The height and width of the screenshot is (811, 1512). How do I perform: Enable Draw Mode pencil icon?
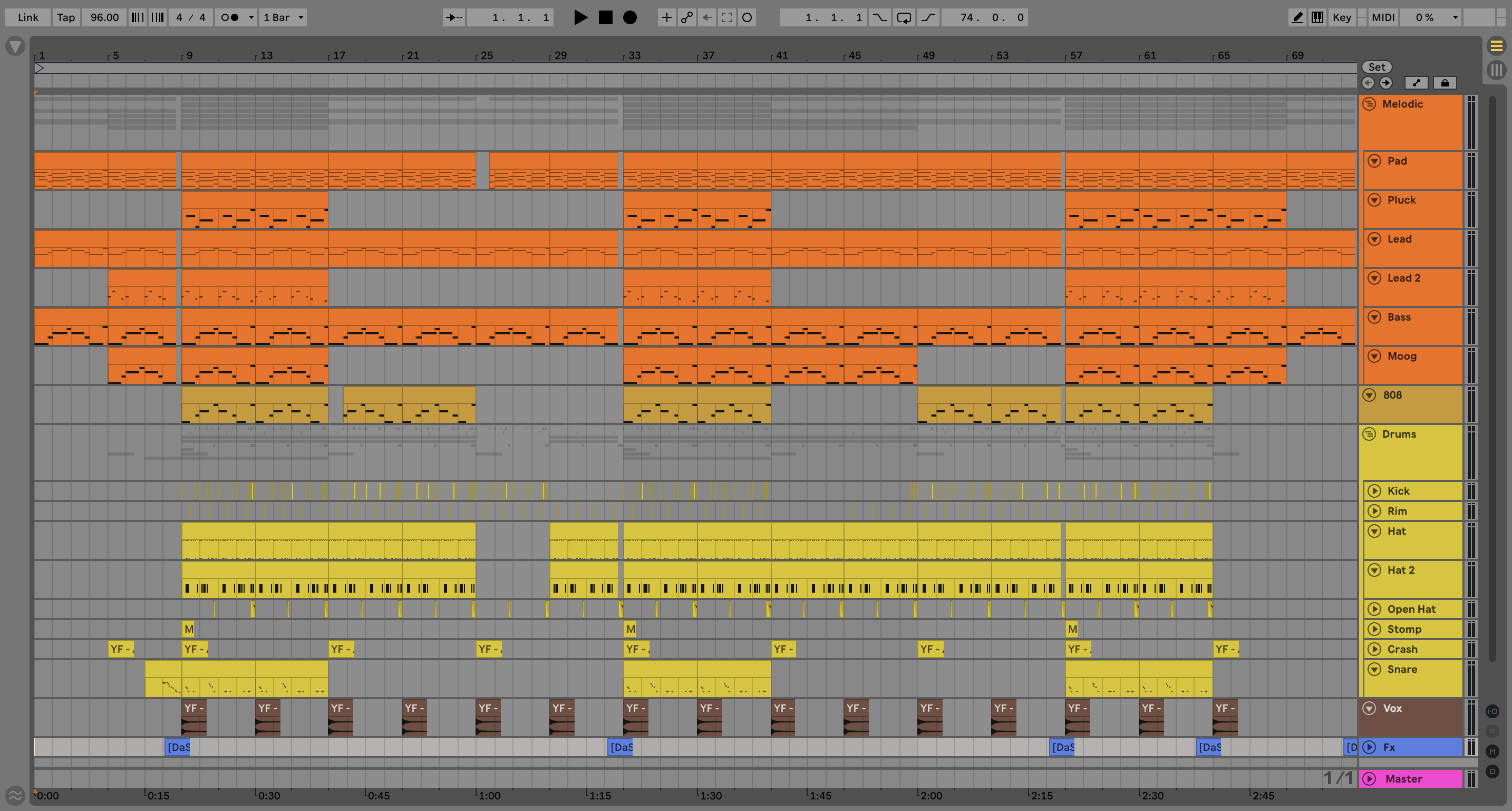click(x=1297, y=17)
